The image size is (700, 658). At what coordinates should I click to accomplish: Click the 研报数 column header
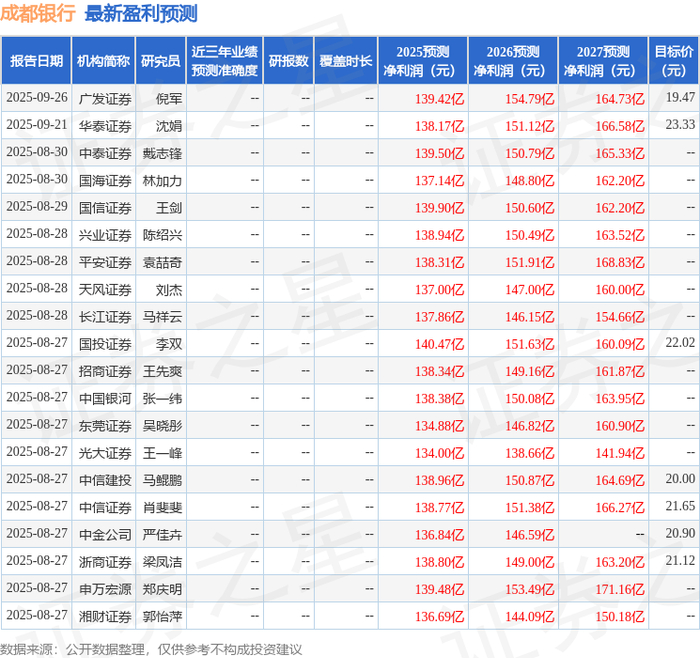[288, 61]
